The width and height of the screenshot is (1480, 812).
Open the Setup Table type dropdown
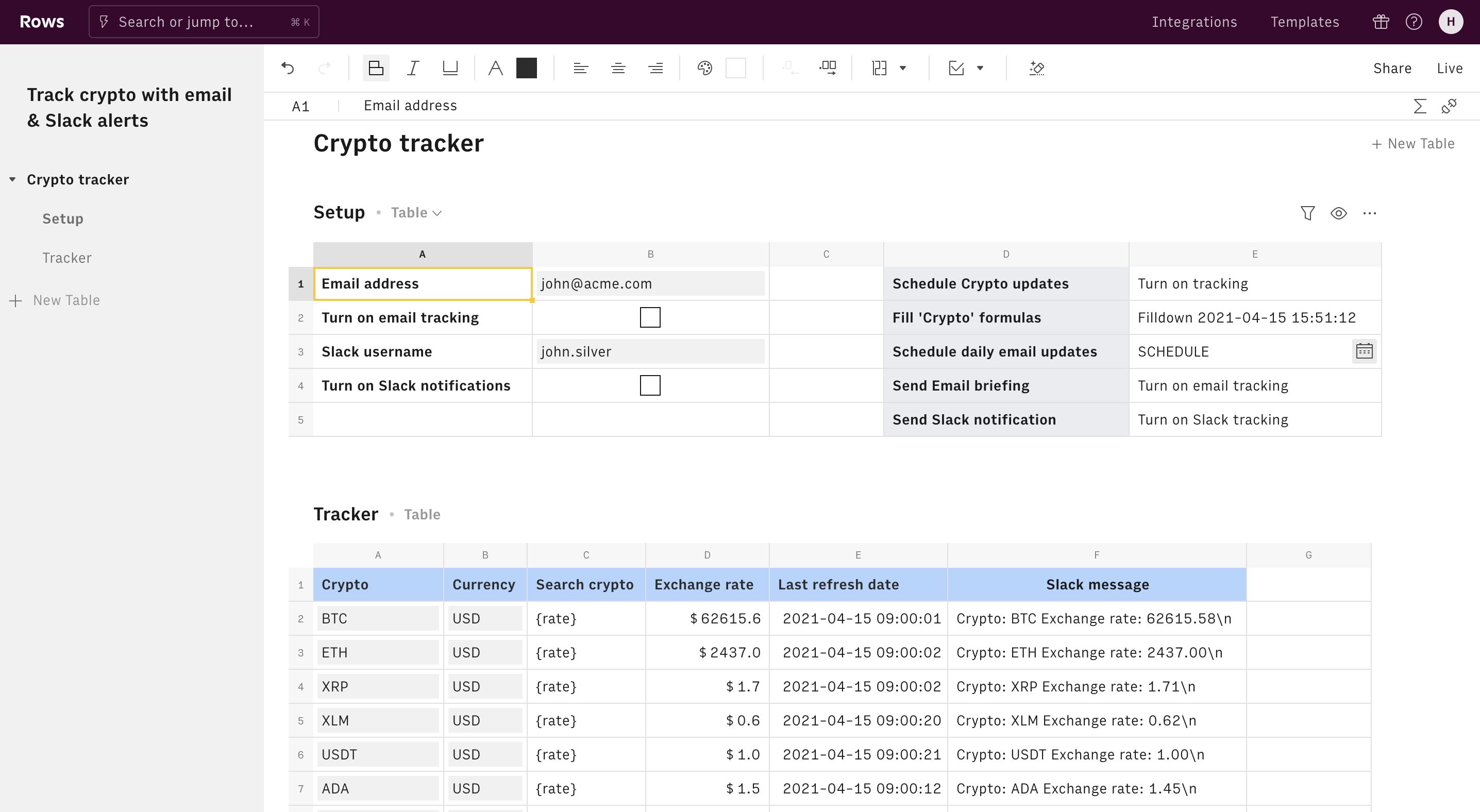click(416, 213)
